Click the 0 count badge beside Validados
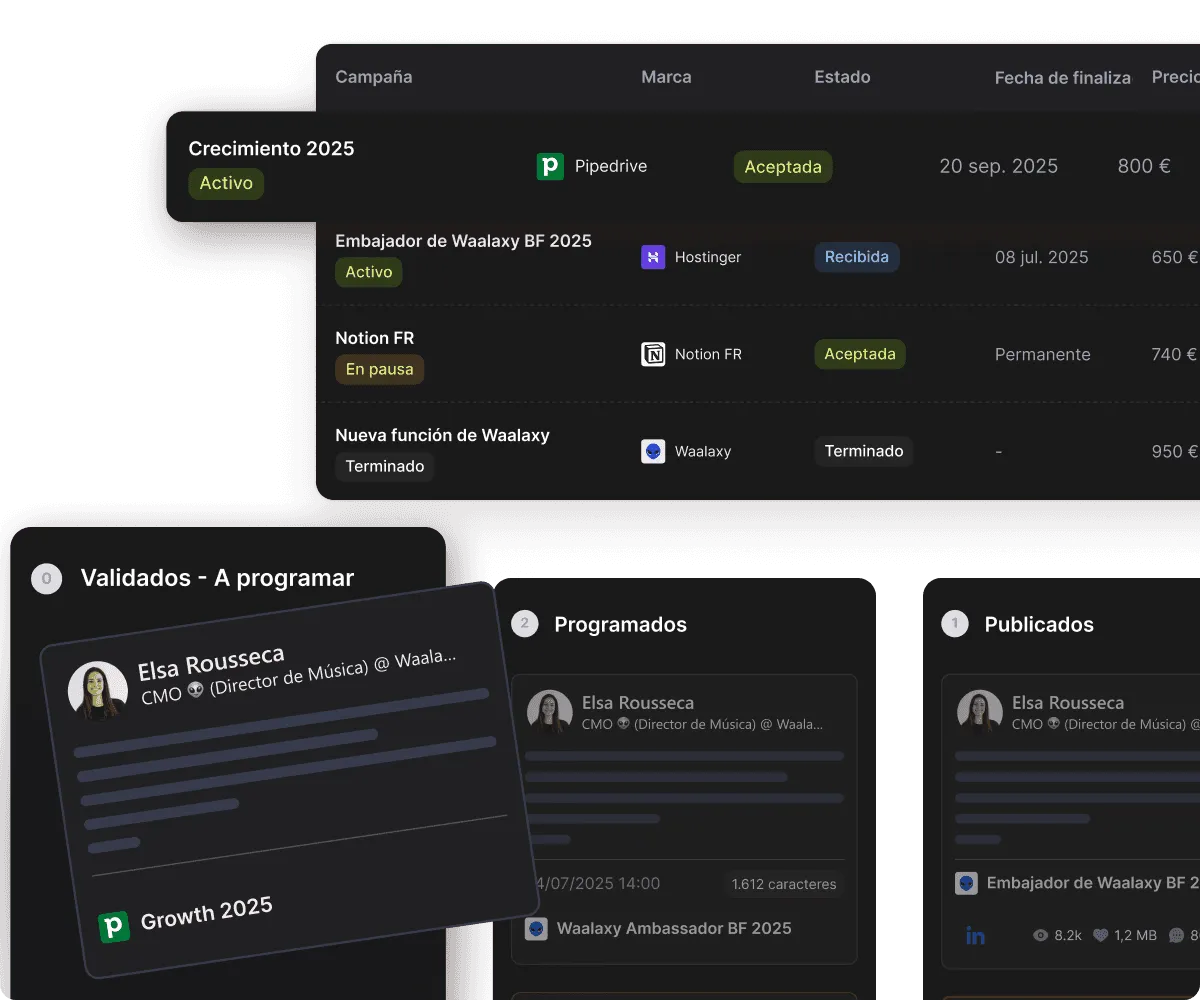Screen dimensions: 1200x1000 pyautogui.click(x=46, y=578)
